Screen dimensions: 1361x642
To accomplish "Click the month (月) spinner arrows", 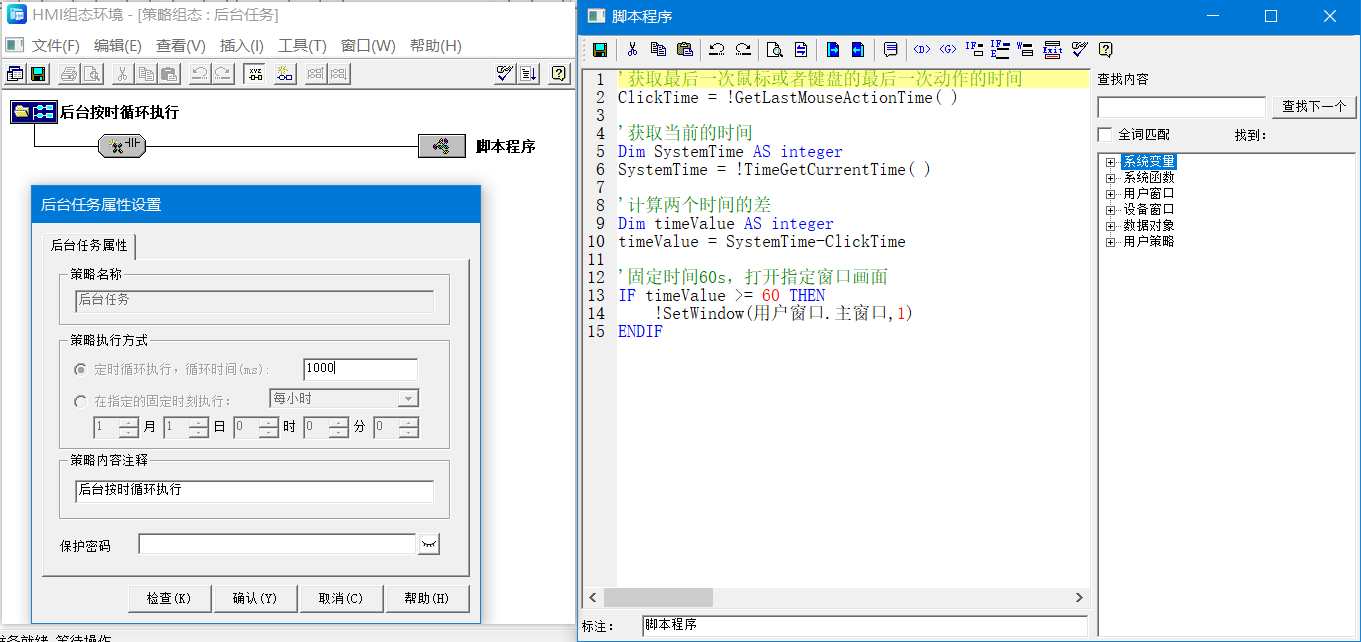I will (129, 428).
